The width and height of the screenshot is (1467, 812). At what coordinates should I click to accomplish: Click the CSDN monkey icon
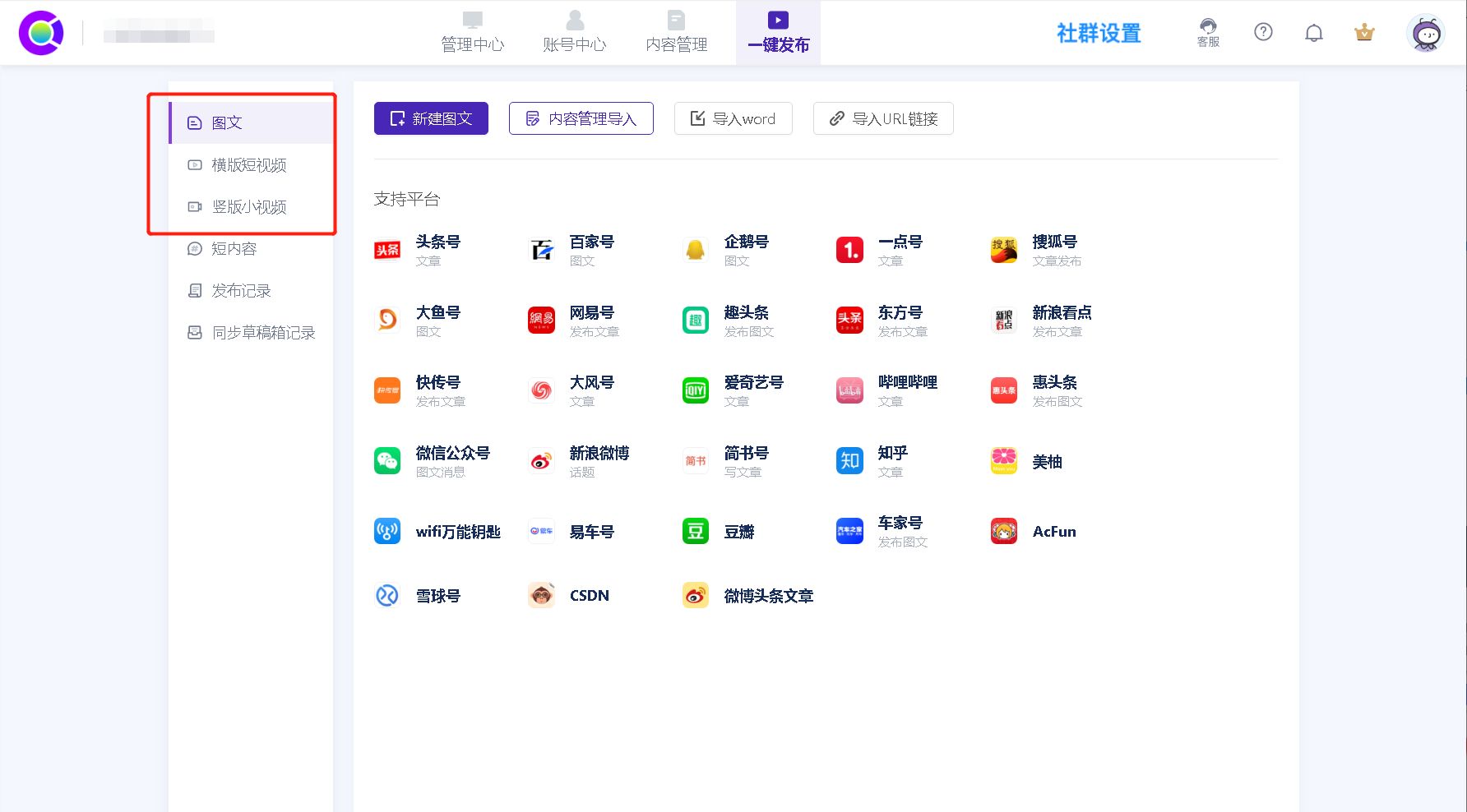coord(541,595)
